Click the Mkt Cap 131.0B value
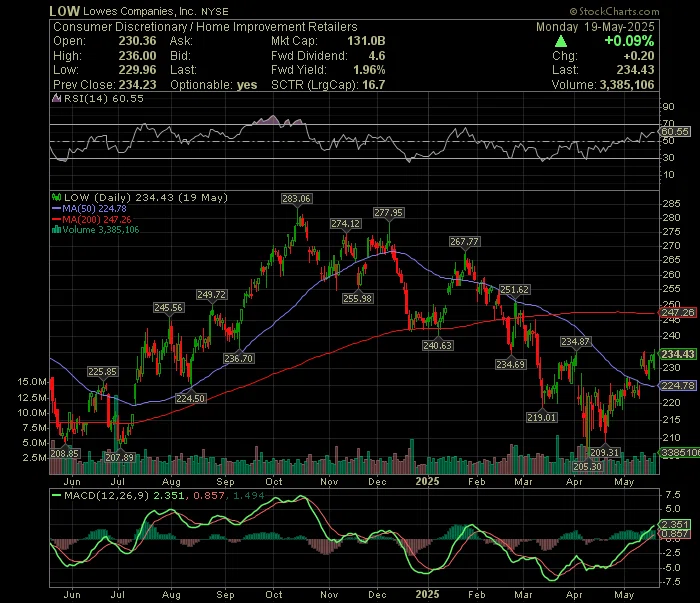700x603 pixels. [x=366, y=41]
